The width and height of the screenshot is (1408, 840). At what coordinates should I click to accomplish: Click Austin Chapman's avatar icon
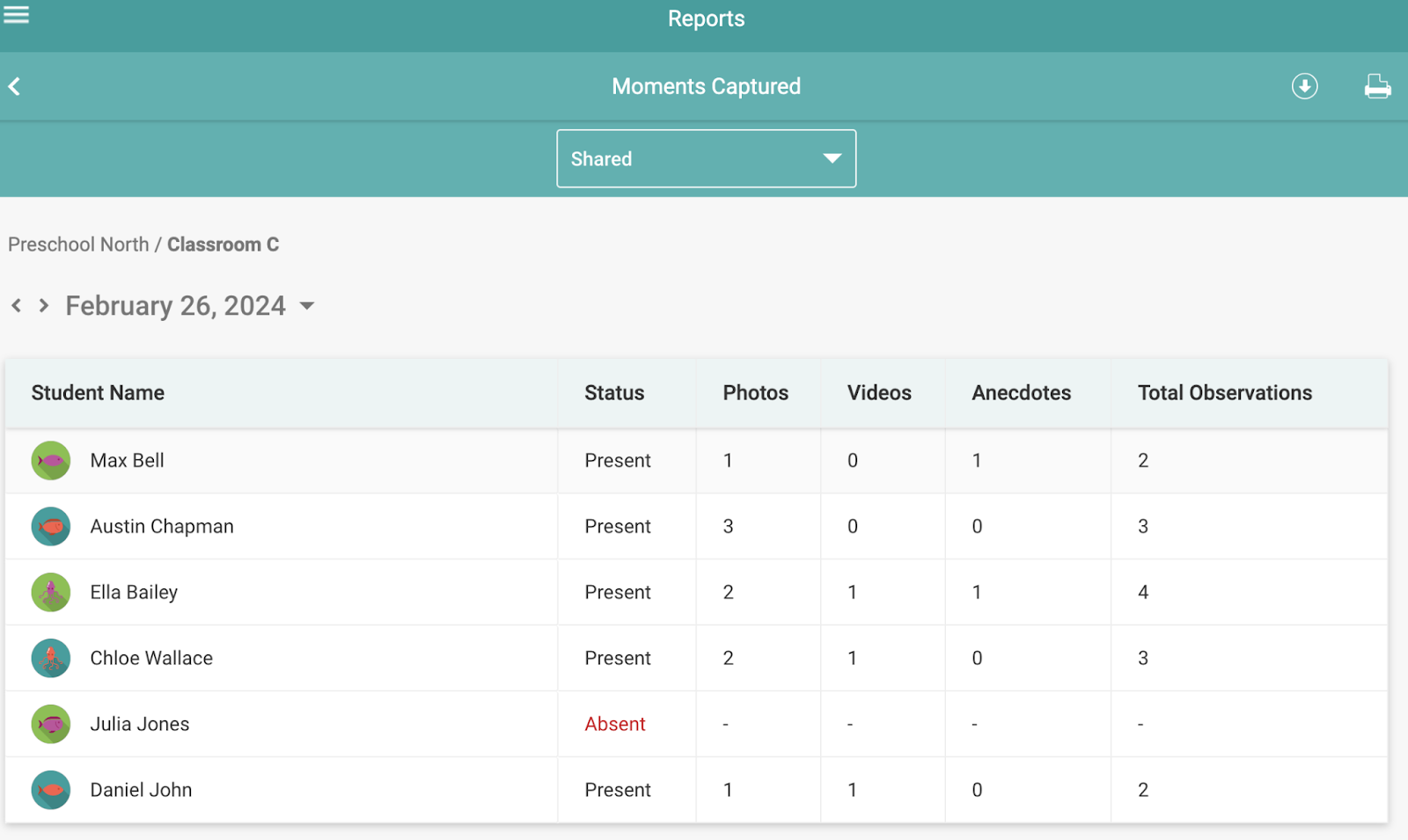pyautogui.click(x=51, y=526)
